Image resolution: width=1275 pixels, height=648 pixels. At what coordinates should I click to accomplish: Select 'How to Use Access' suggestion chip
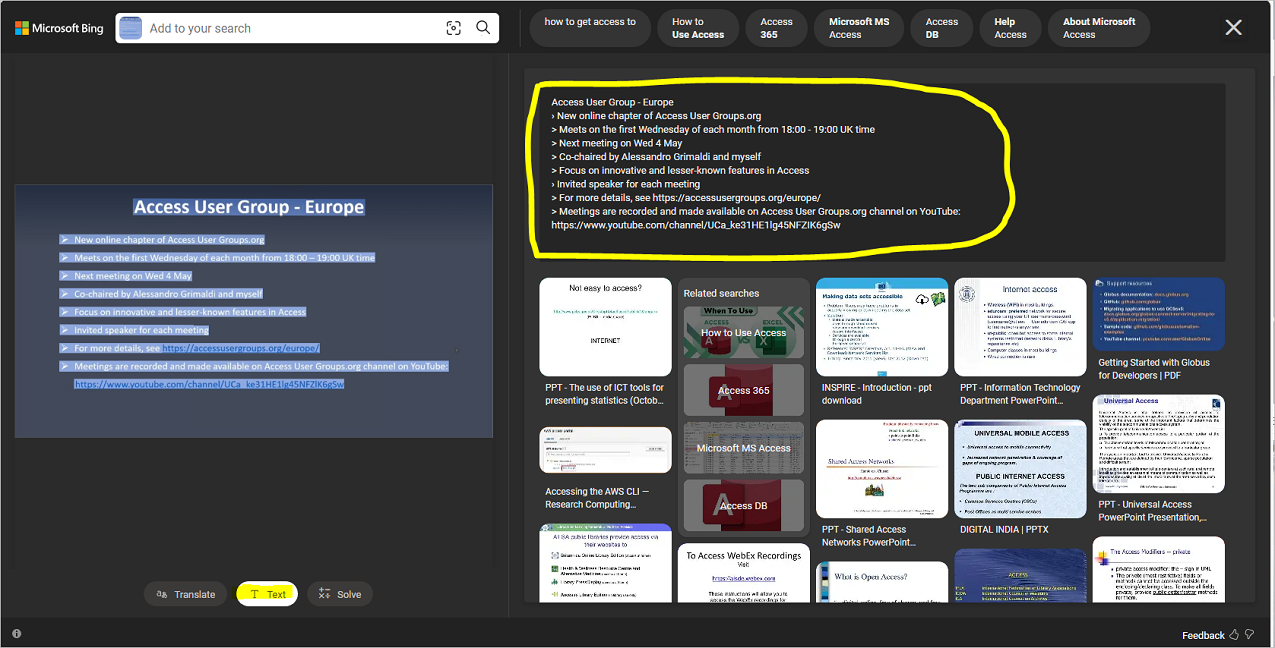[698, 28]
